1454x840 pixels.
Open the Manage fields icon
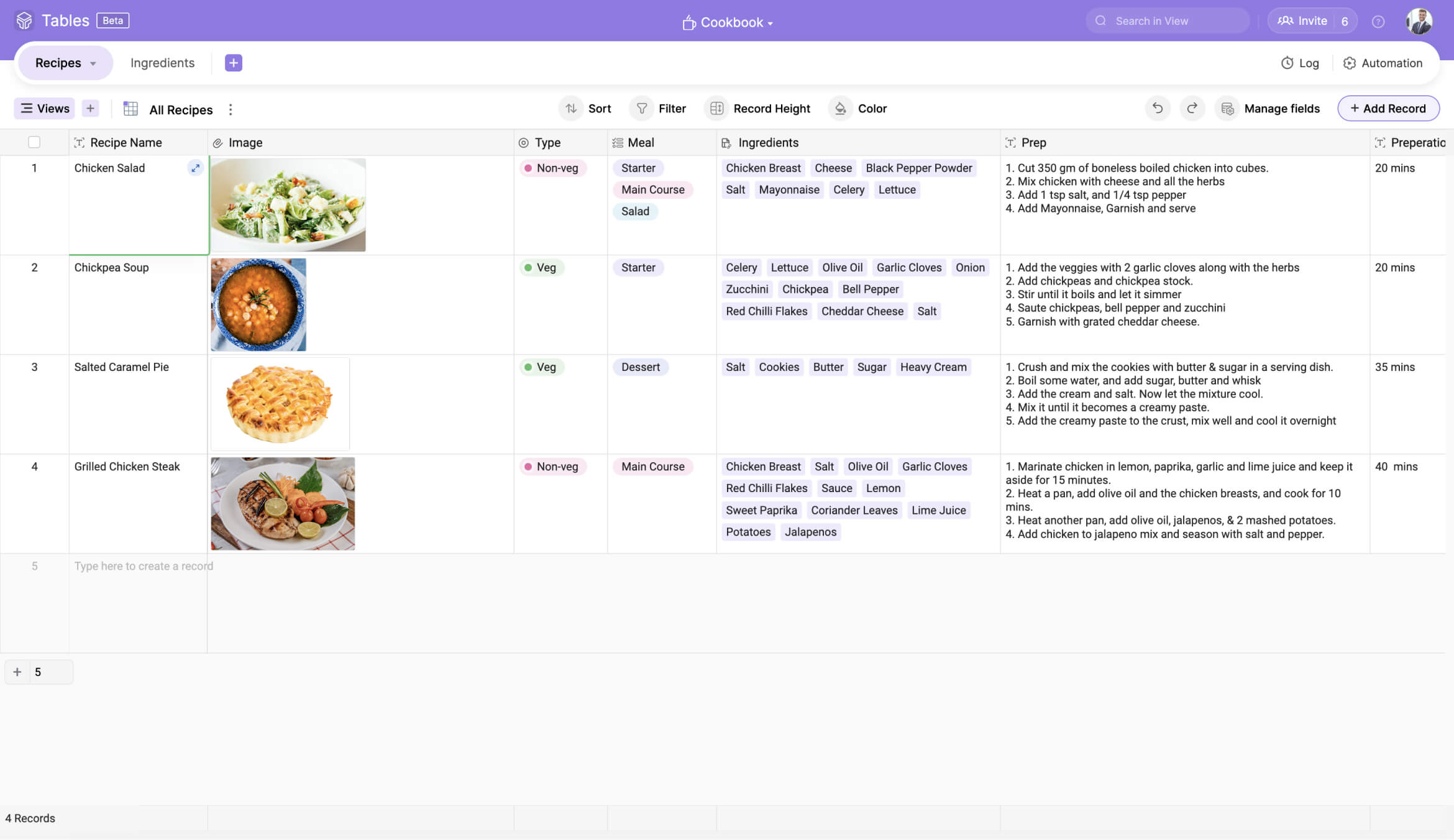coord(1227,108)
